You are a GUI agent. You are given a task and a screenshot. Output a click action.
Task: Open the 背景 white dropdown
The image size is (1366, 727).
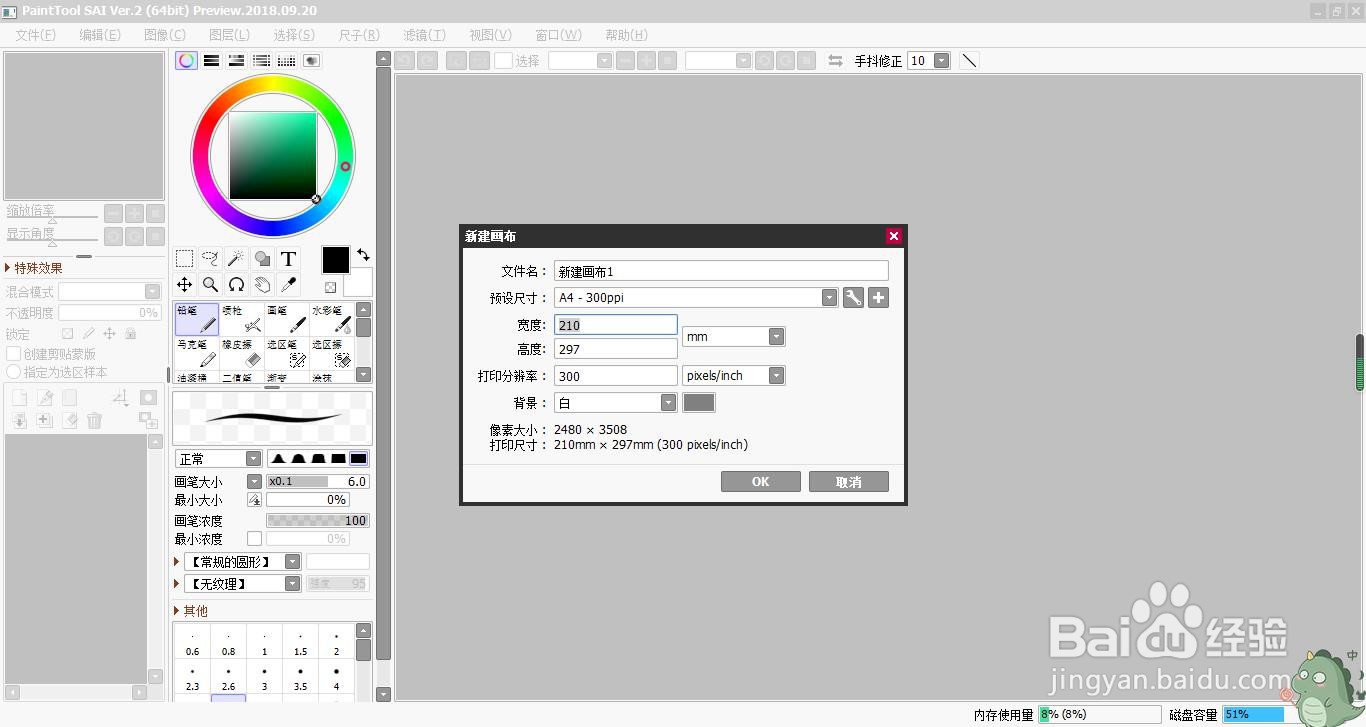(668, 403)
